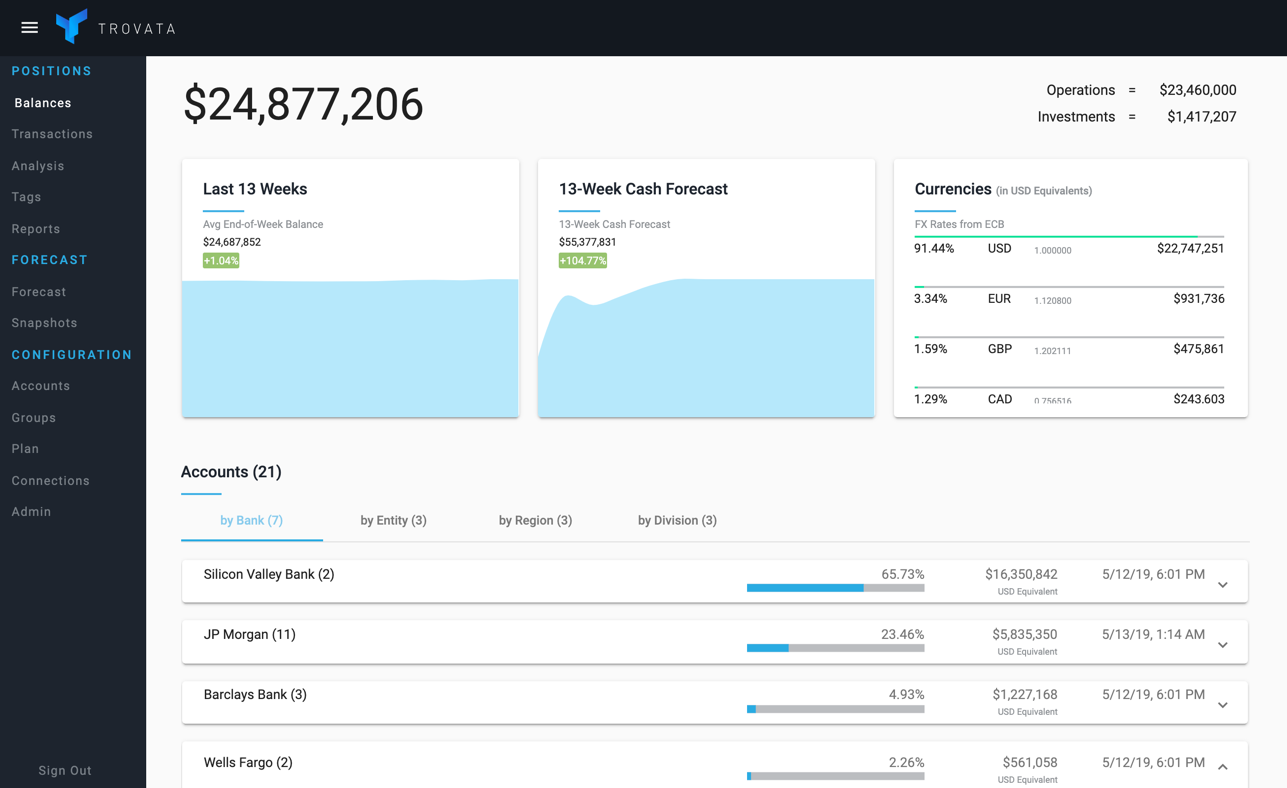This screenshot has height=788, width=1287.
Task: Switch to the by Entity tab
Action: (x=393, y=520)
